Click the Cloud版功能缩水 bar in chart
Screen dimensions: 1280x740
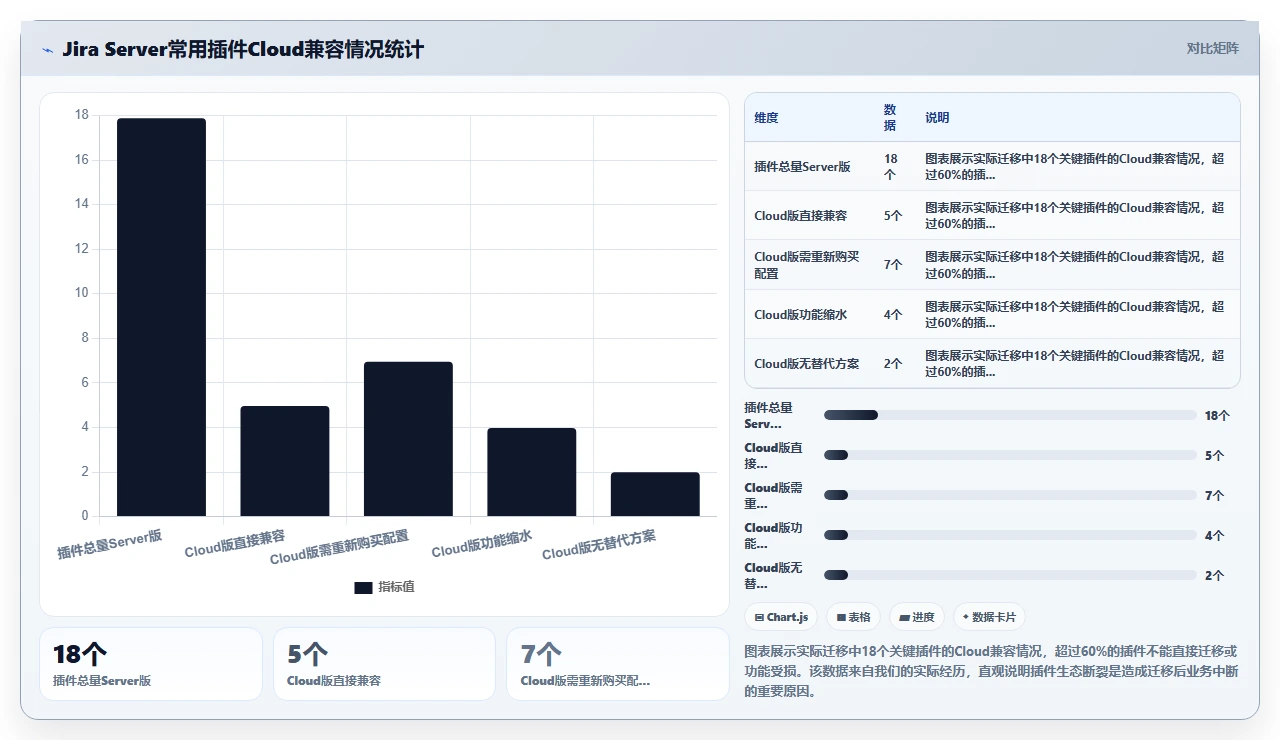(532, 472)
